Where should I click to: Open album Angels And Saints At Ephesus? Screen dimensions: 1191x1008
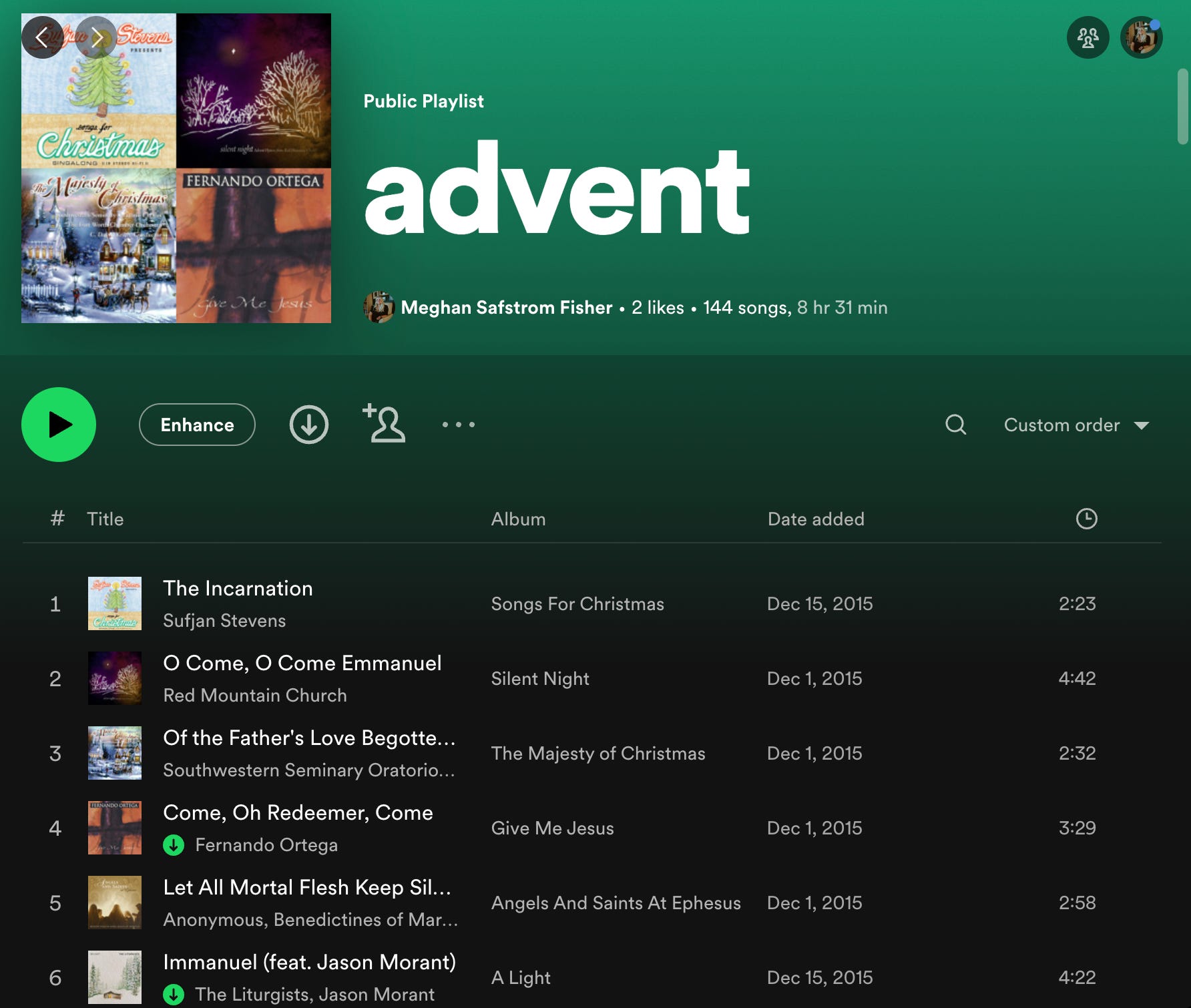(616, 903)
